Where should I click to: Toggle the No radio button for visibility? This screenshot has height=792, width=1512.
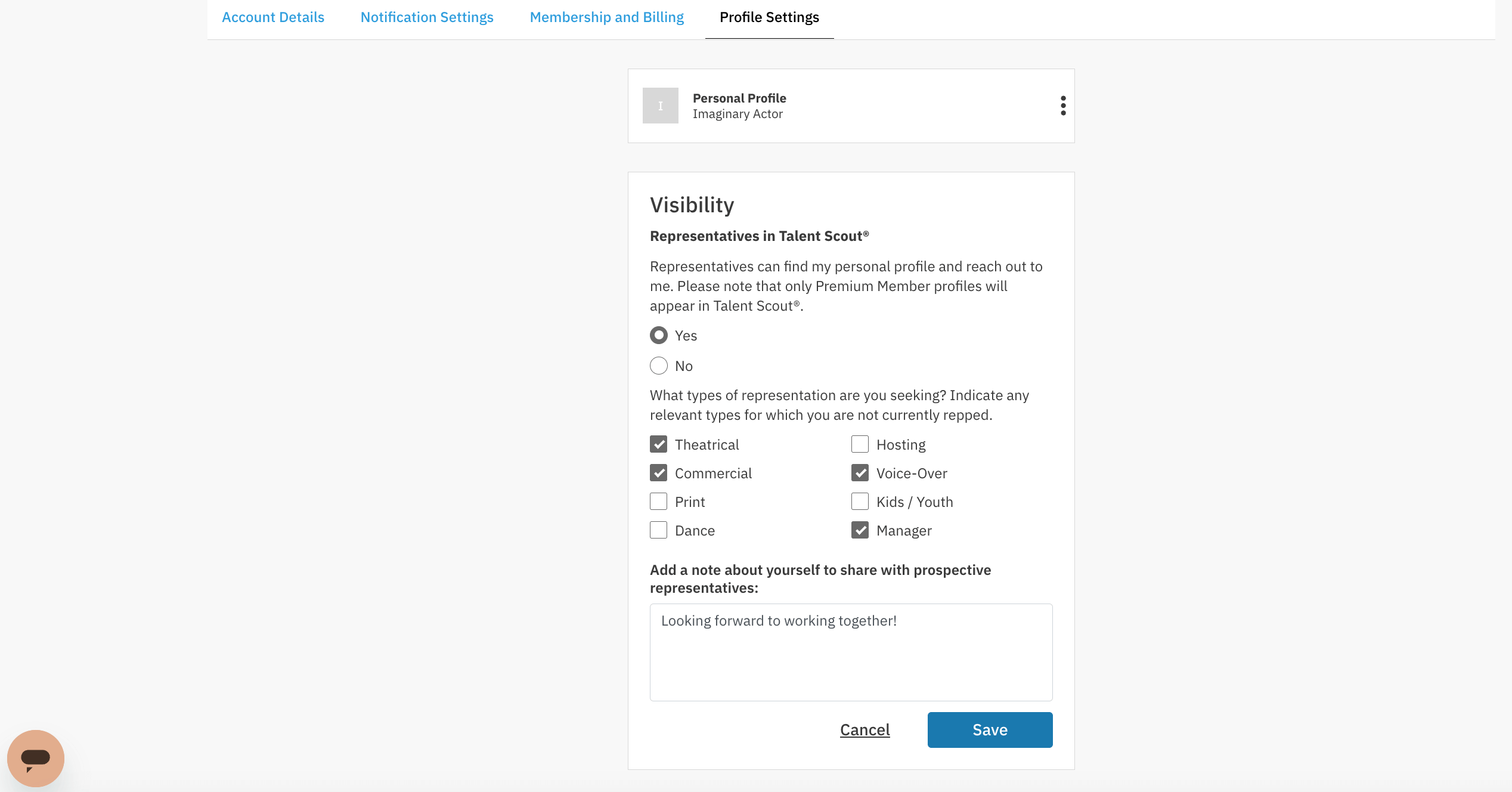click(658, 365)
